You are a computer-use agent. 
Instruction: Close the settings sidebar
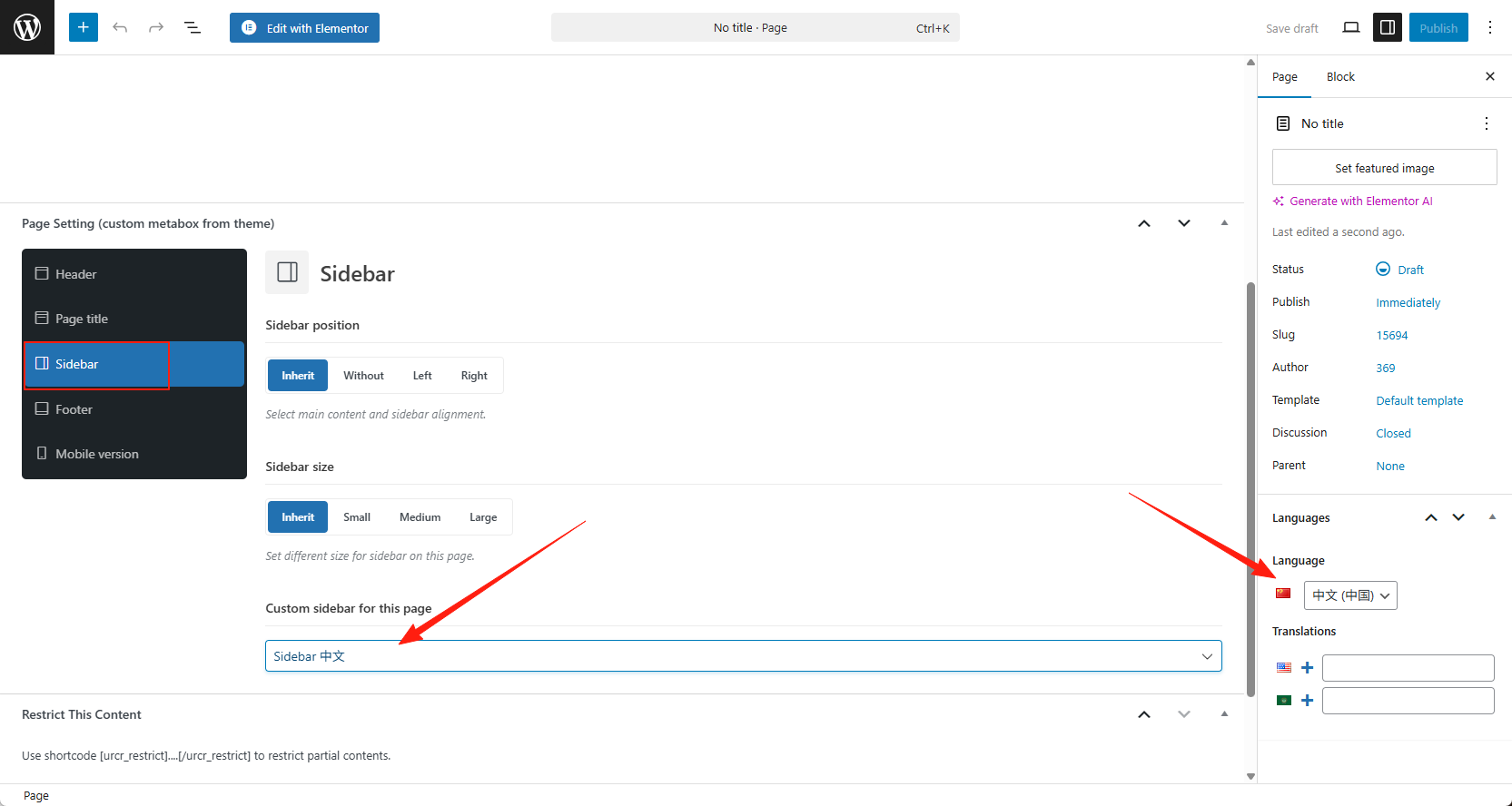pyautogui.click(x=1489, y=76)
